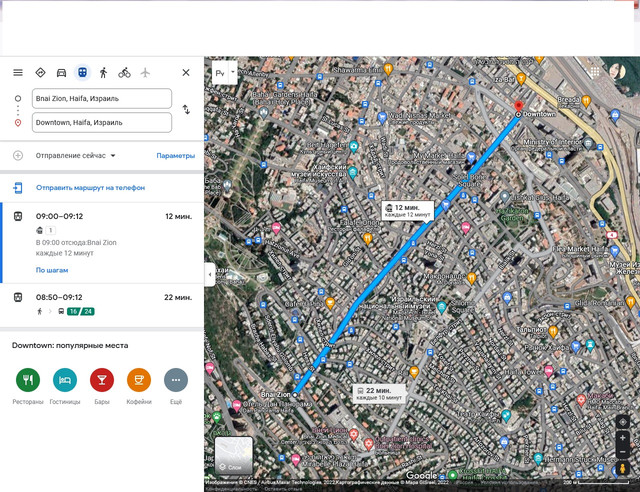640x492 pixels.
Task: Open the Haifa Museum of Art marker
Action: 353,172
